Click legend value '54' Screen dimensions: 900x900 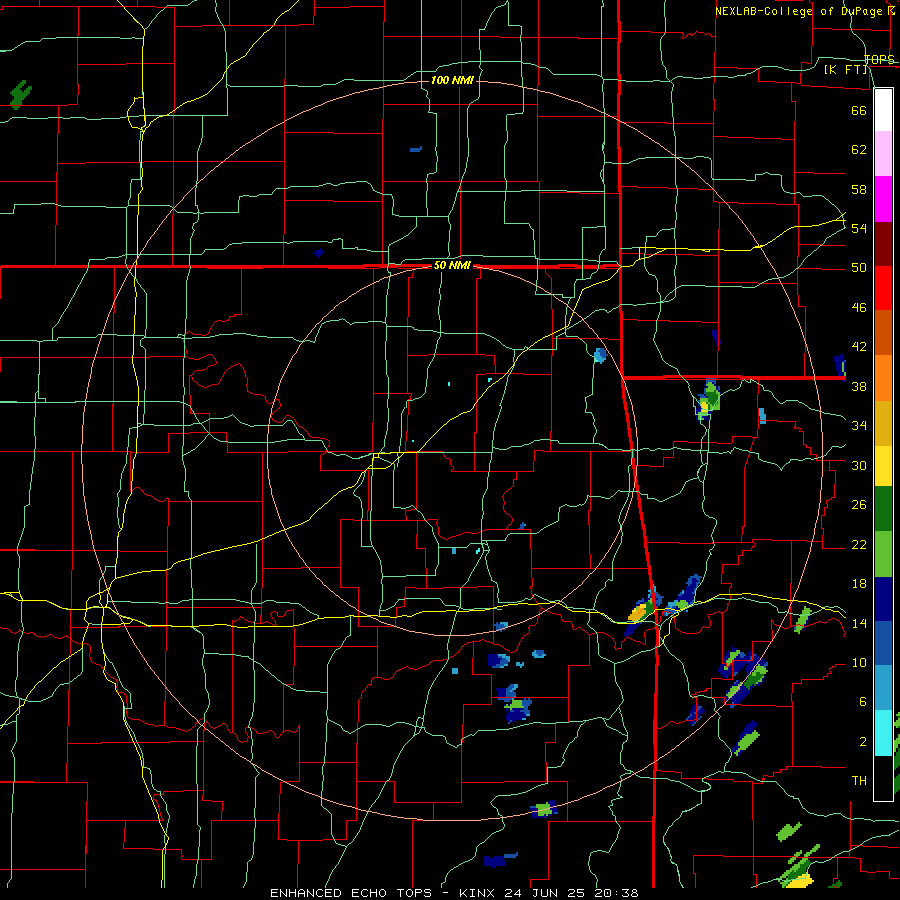[x=859, y=228]
